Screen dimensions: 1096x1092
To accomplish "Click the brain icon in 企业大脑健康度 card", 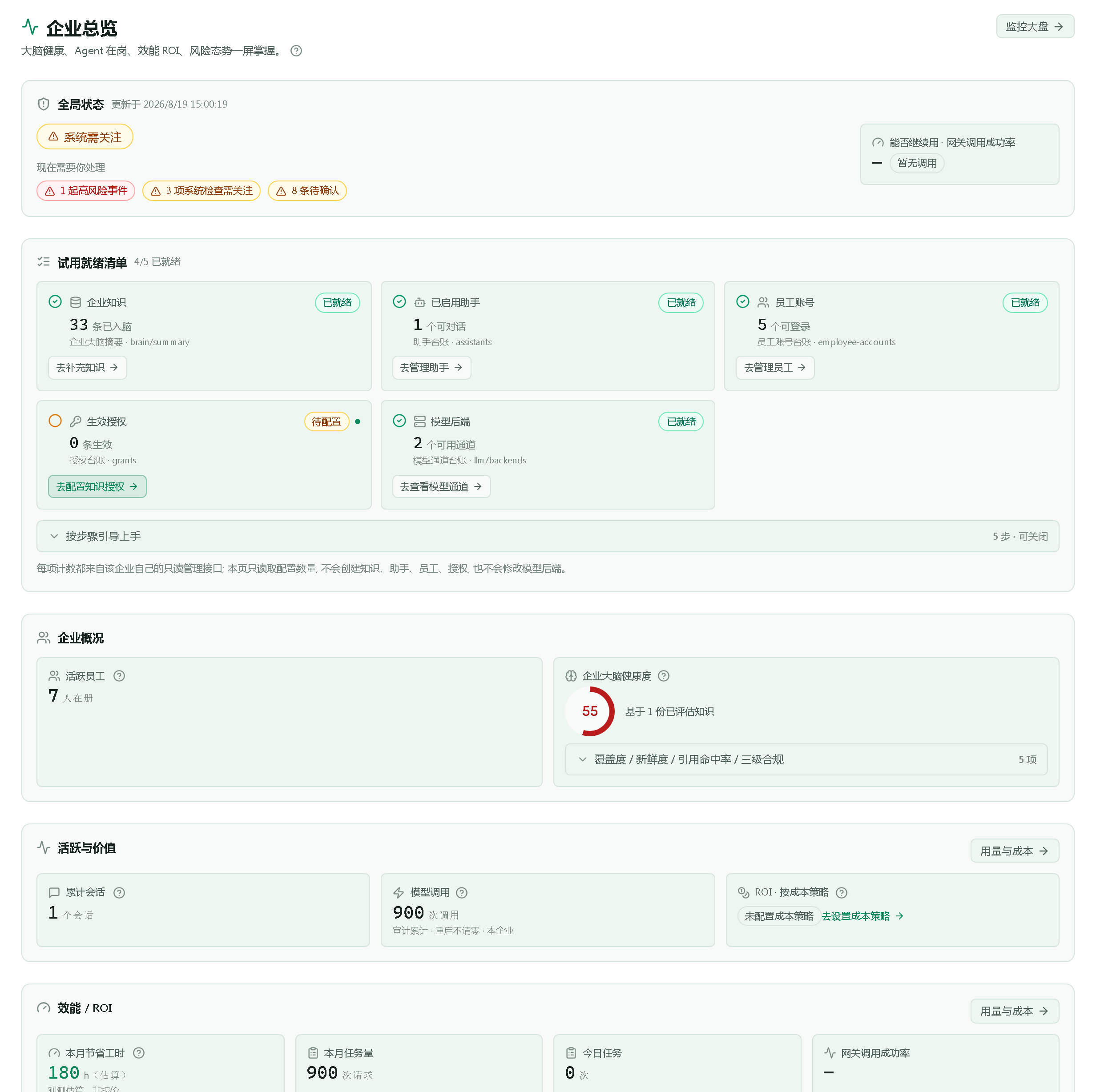I will tap(571, 676).
